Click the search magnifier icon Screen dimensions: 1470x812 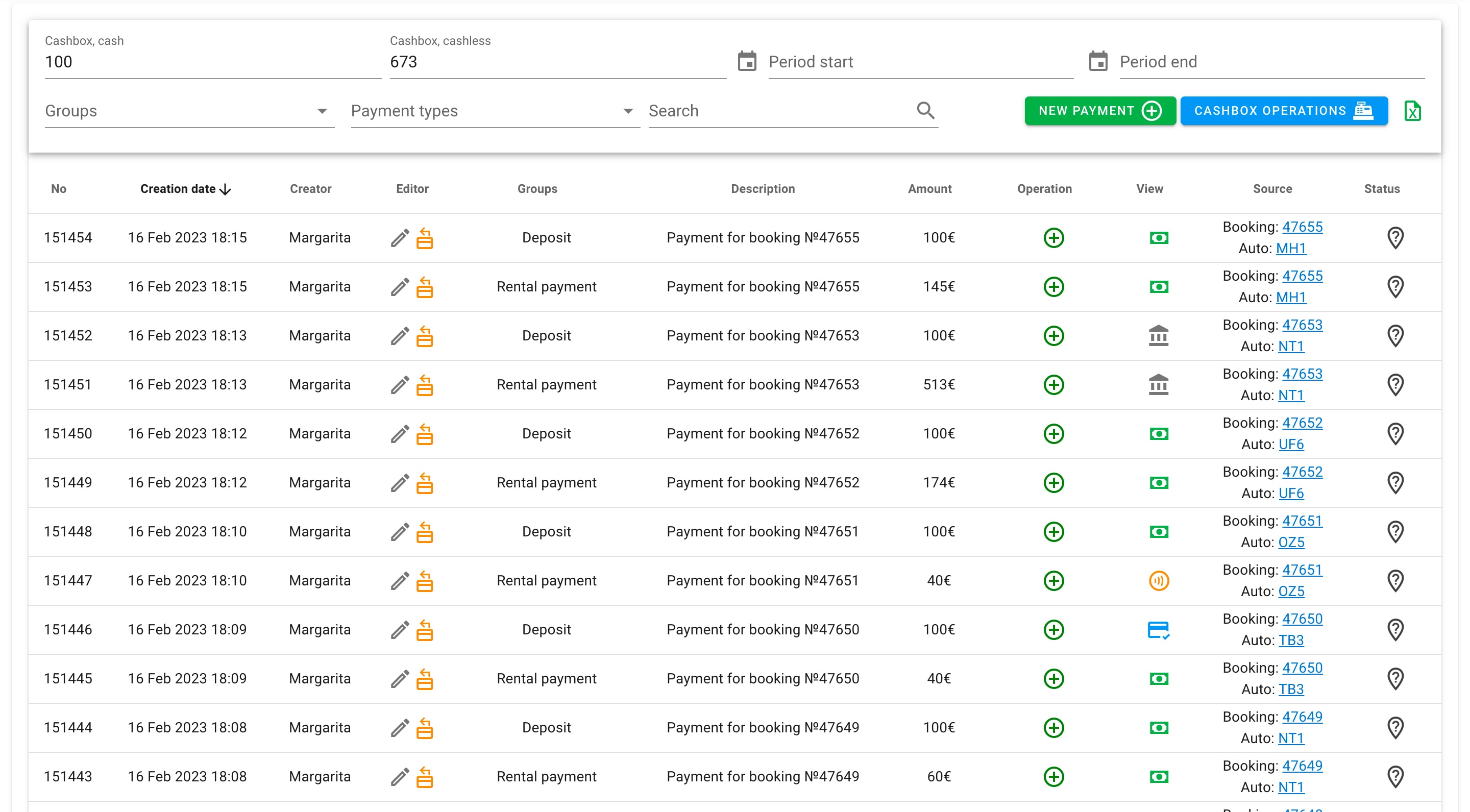[x=925, y=110]
